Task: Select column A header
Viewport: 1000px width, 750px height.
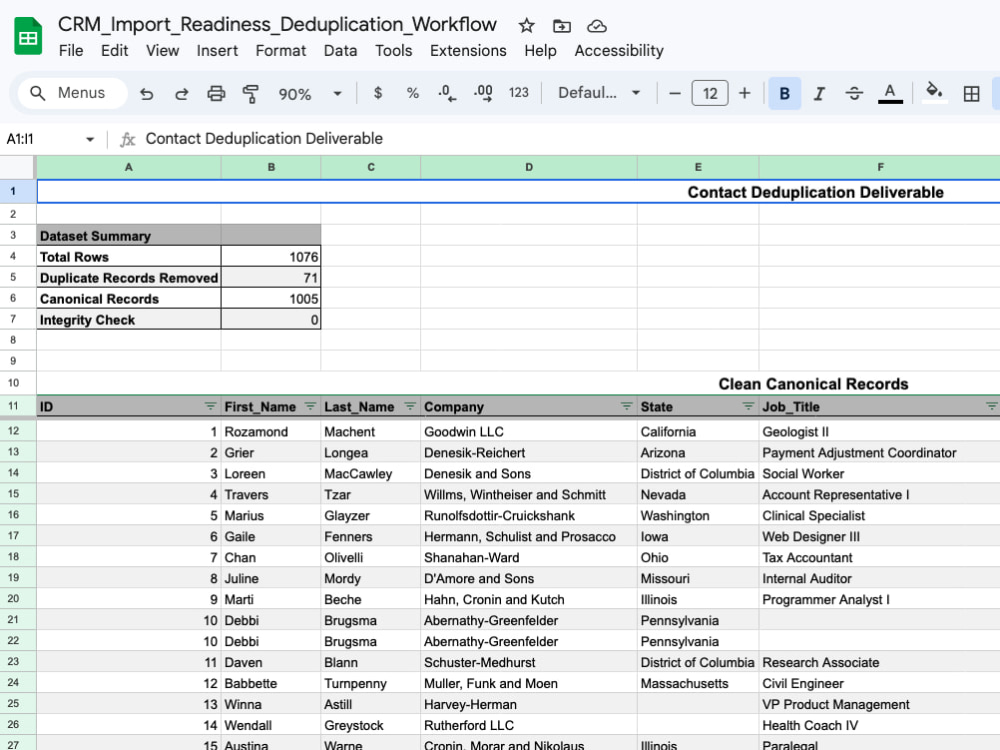Action: [x=129, y=167]
